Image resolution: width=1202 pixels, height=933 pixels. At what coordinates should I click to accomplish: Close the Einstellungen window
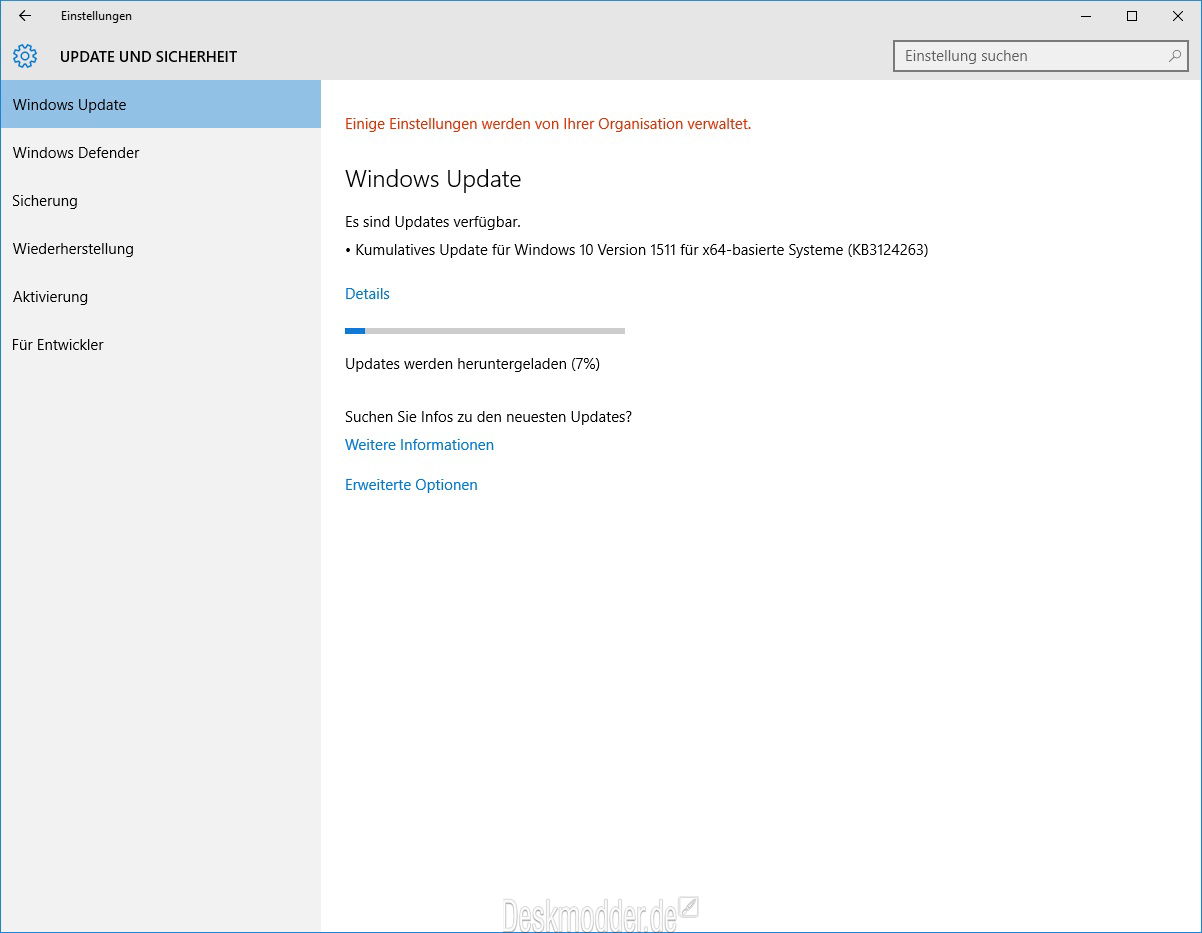(x=1178, y=16)
